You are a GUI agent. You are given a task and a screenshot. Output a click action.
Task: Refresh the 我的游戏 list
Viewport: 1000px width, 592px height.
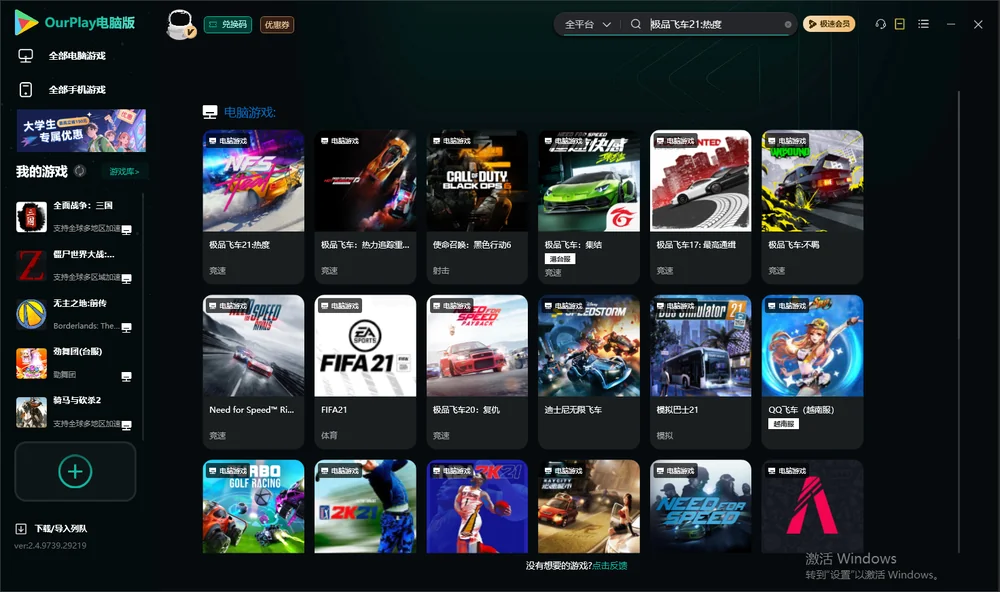(x=80, y=171)
